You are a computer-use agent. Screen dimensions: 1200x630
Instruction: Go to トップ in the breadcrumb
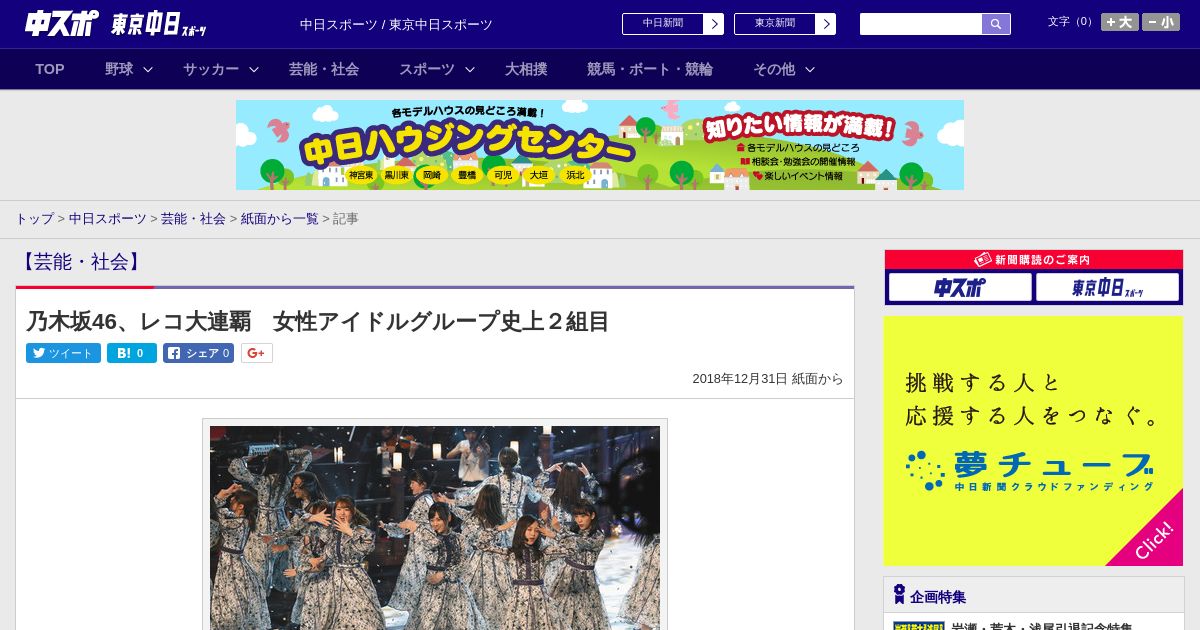[34, 218]
